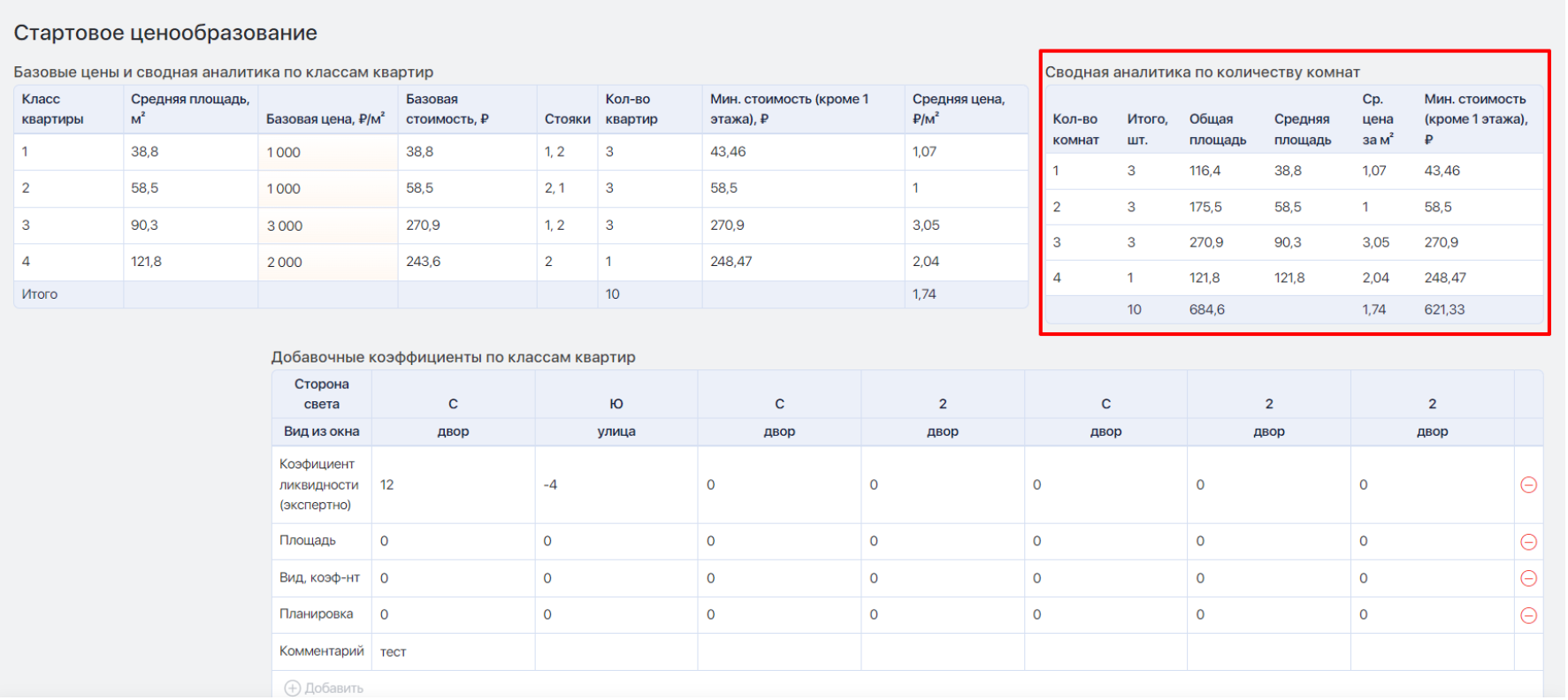The height and width of the screenshot is (700, 1568).
Task: Edit base price 1 000 for class 1
Action: click(328, 152)
